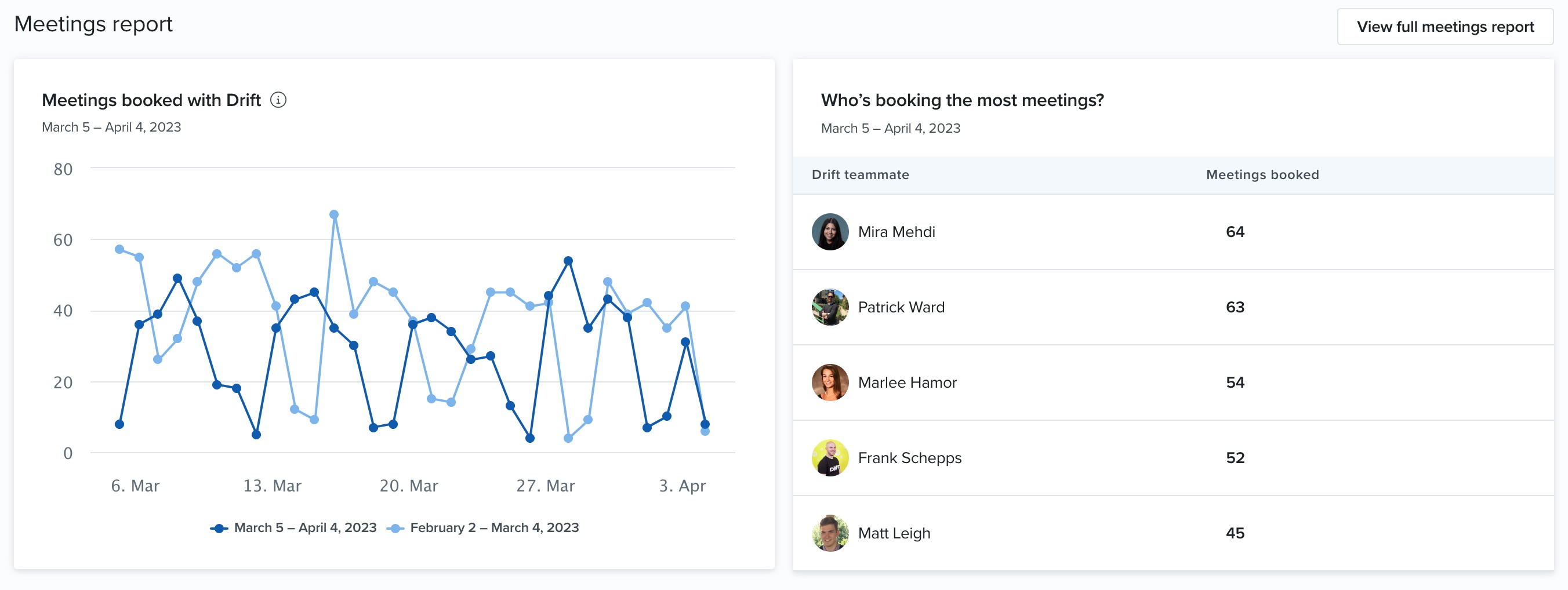Click the Matt Leigh name
Image resolution: width=1568 pixels, height=590 pixels.
click(894, 533)
